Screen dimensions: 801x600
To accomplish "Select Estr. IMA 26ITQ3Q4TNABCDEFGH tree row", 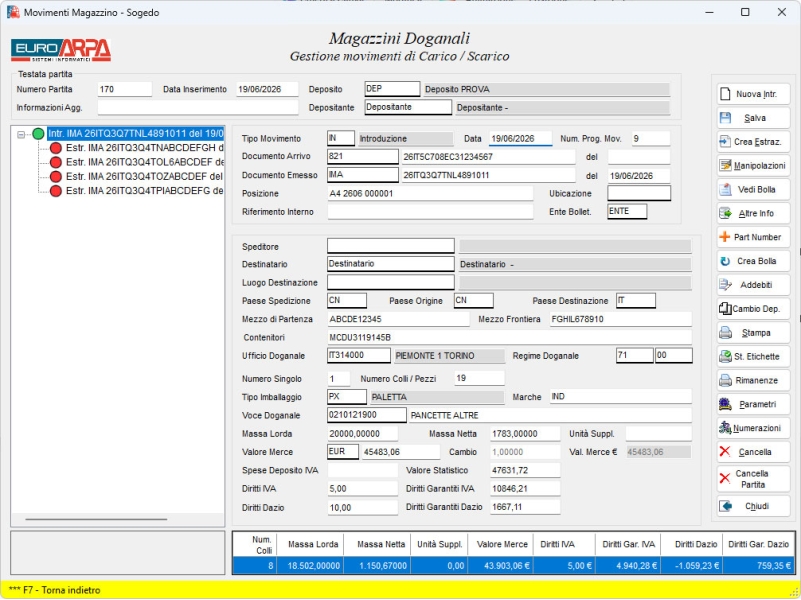I will 145,148.
